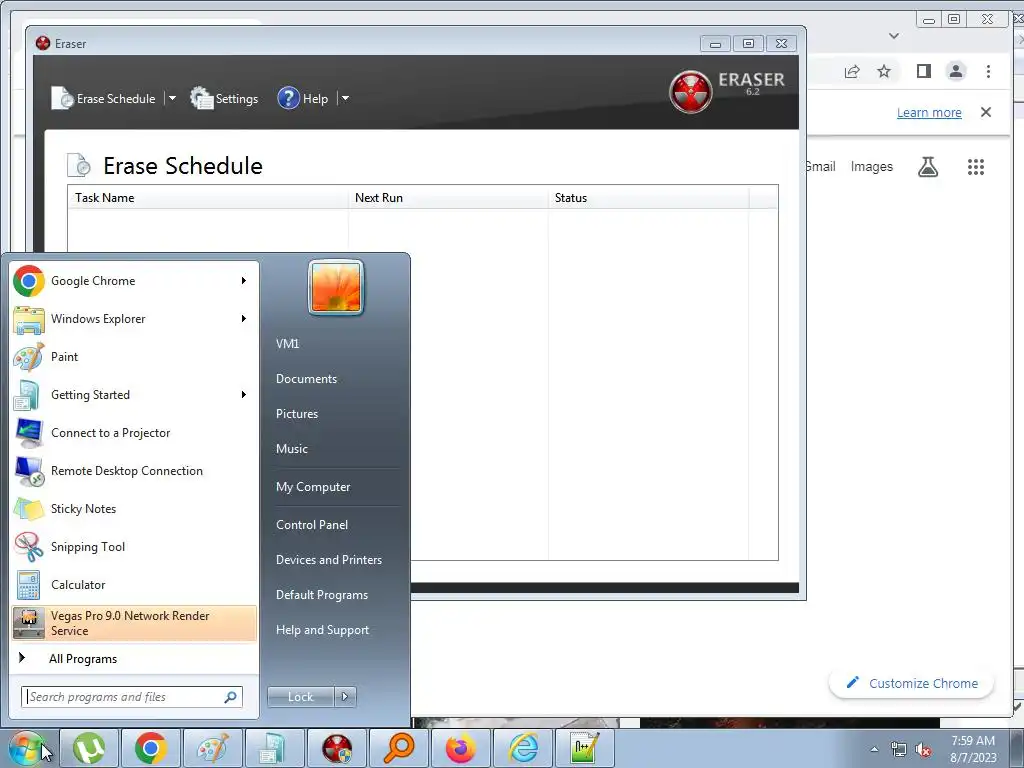1024x768 pixels.
Task: Open Help and Support
Action: (x=322, y=630)
